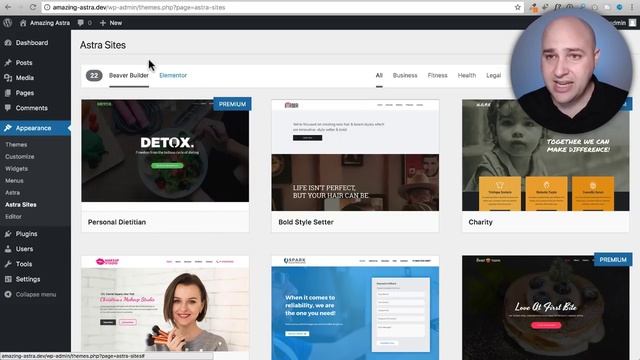Click the Settings sliders icon
Screen dimensions: 640x360
8,279
